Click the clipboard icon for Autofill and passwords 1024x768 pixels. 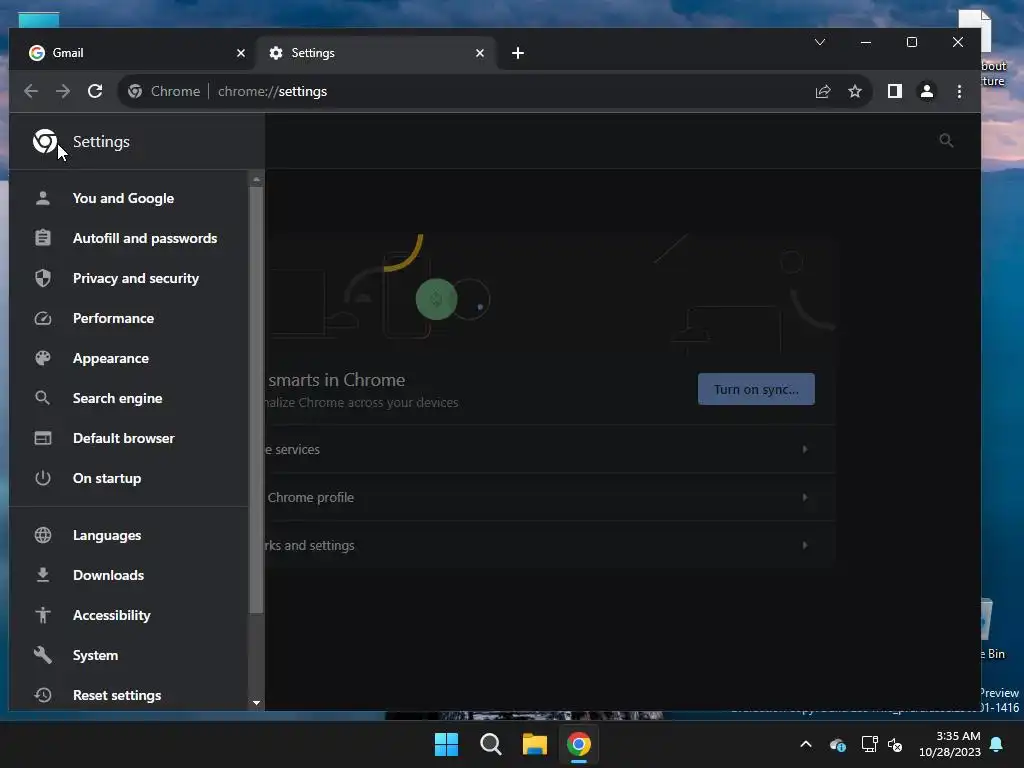42,238
